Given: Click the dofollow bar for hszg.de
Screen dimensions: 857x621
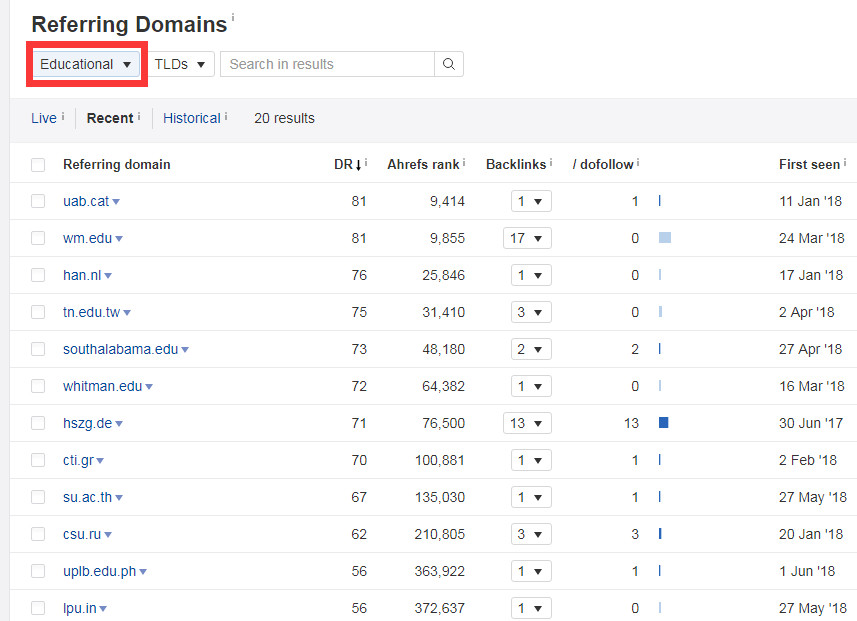Looking at the screenshot, I should [663, 423].
